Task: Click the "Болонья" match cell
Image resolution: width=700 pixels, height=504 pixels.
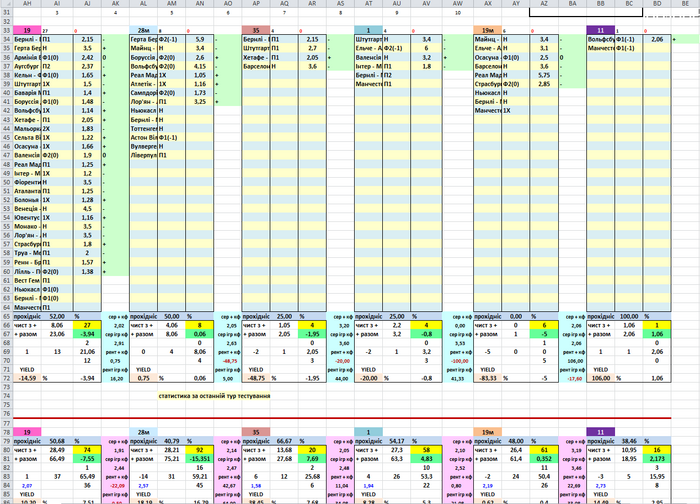Action: coord(27,200)
